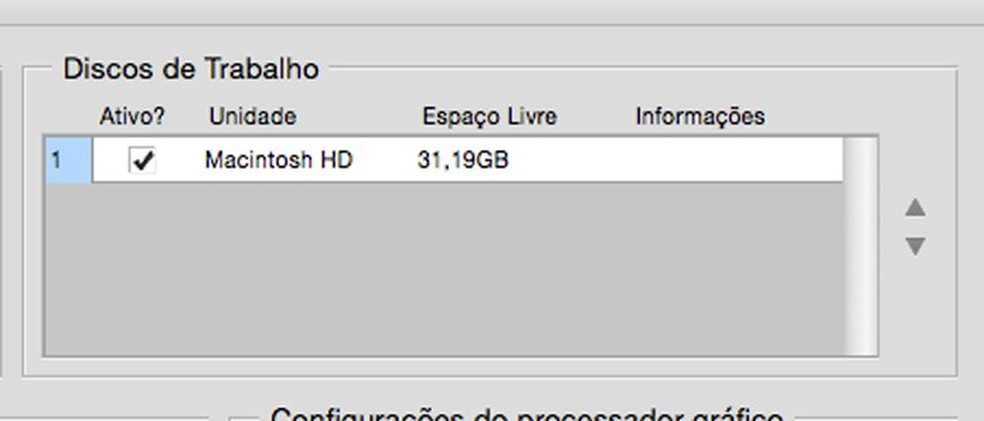Uncheck the Macintosh HD Ativo checkbox

point(142,161)
